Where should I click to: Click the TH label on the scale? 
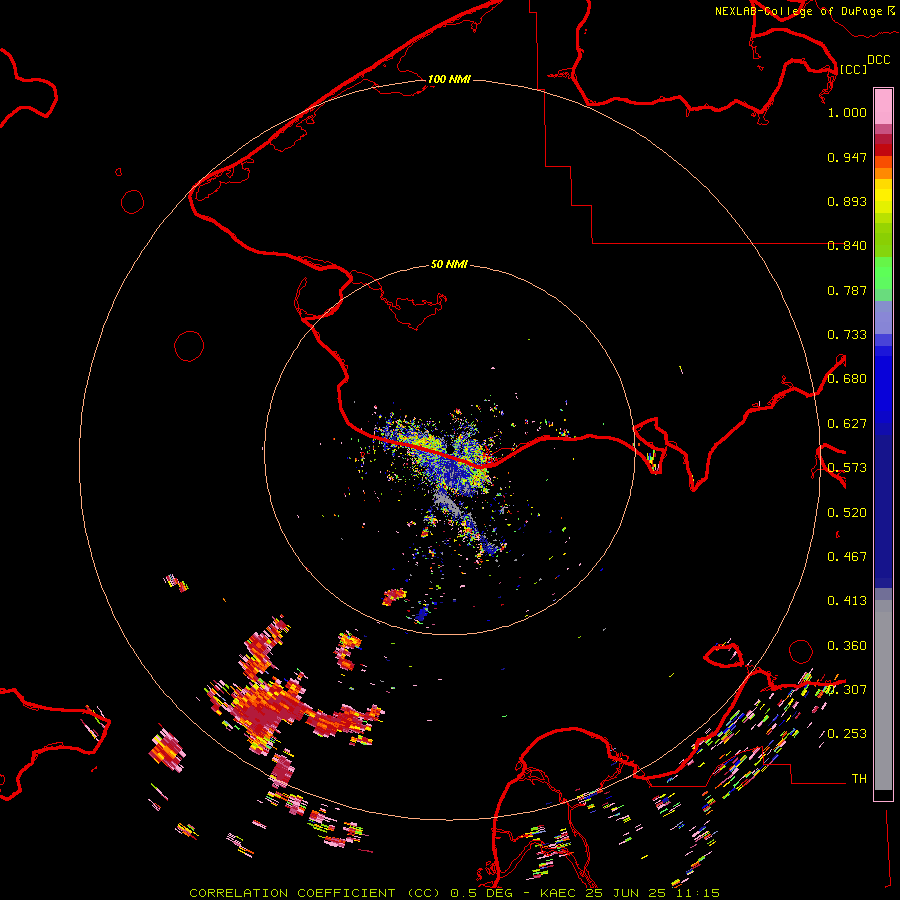pos(859,779)
